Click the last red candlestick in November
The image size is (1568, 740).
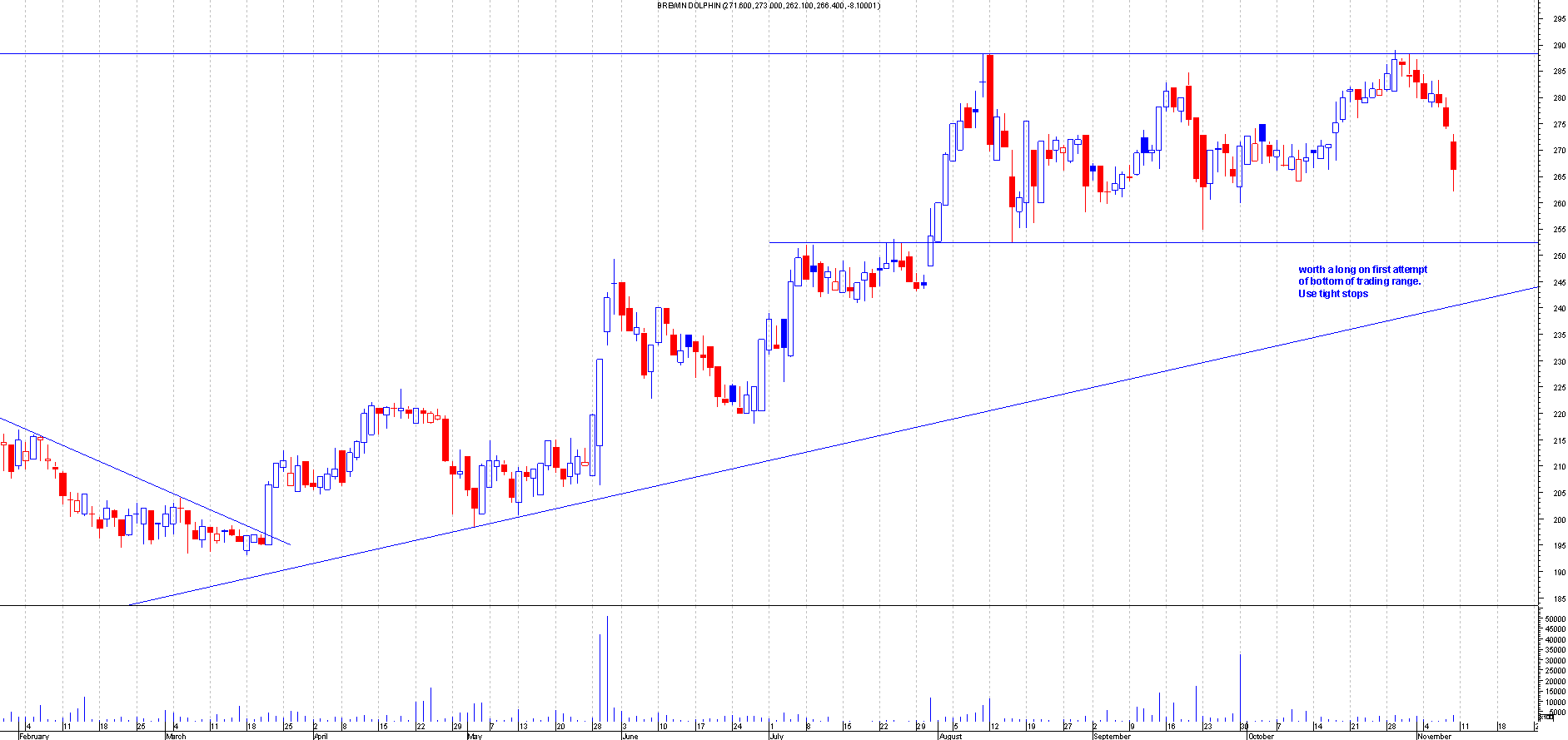pos(1454,156)
